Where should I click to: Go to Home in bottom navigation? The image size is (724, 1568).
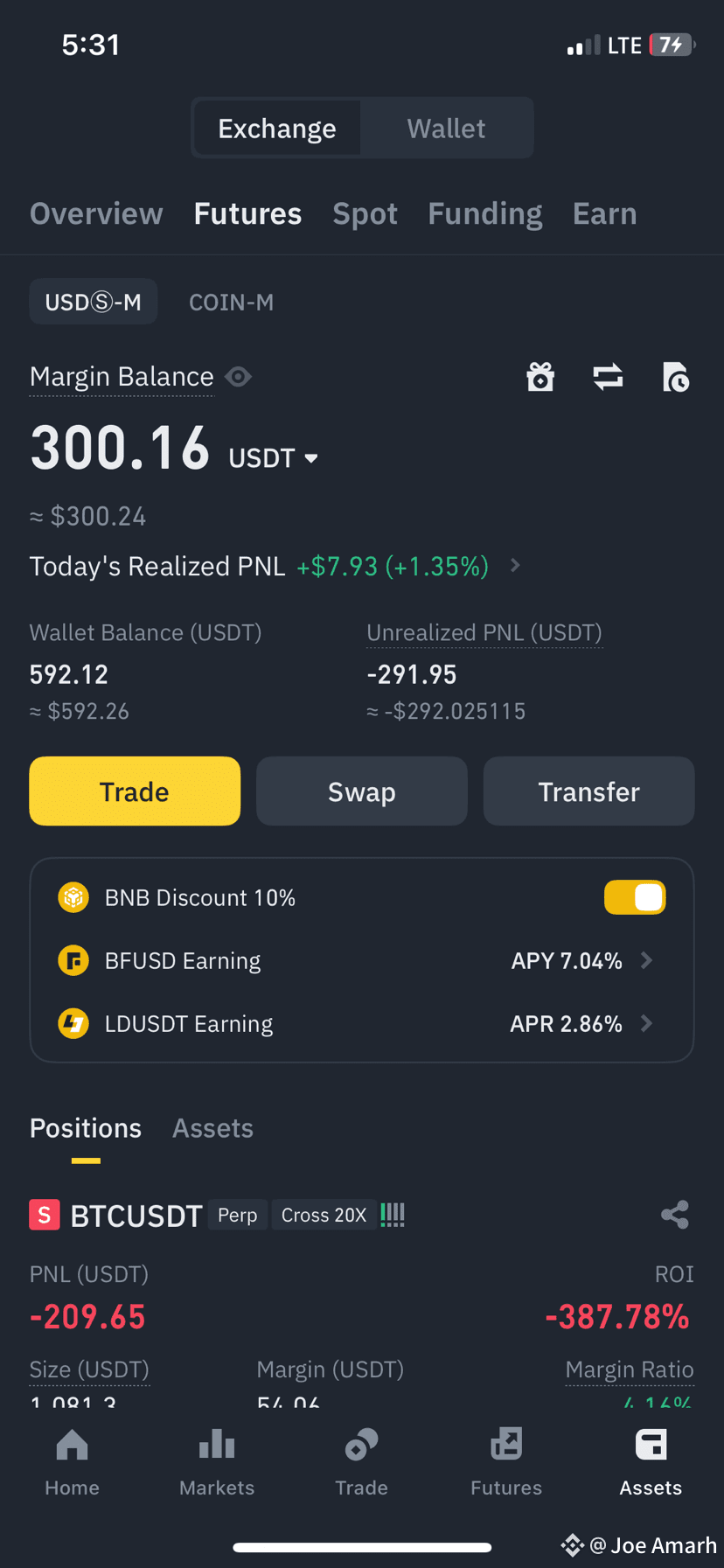[73, 1462]
